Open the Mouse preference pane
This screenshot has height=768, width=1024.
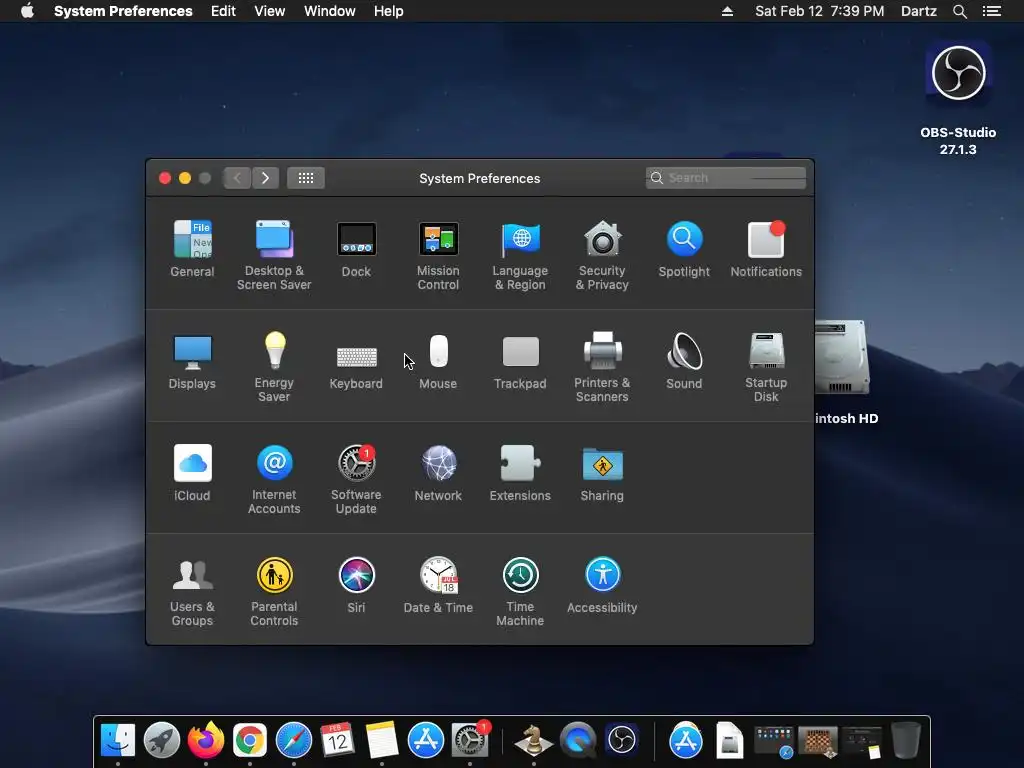[438, 361]
